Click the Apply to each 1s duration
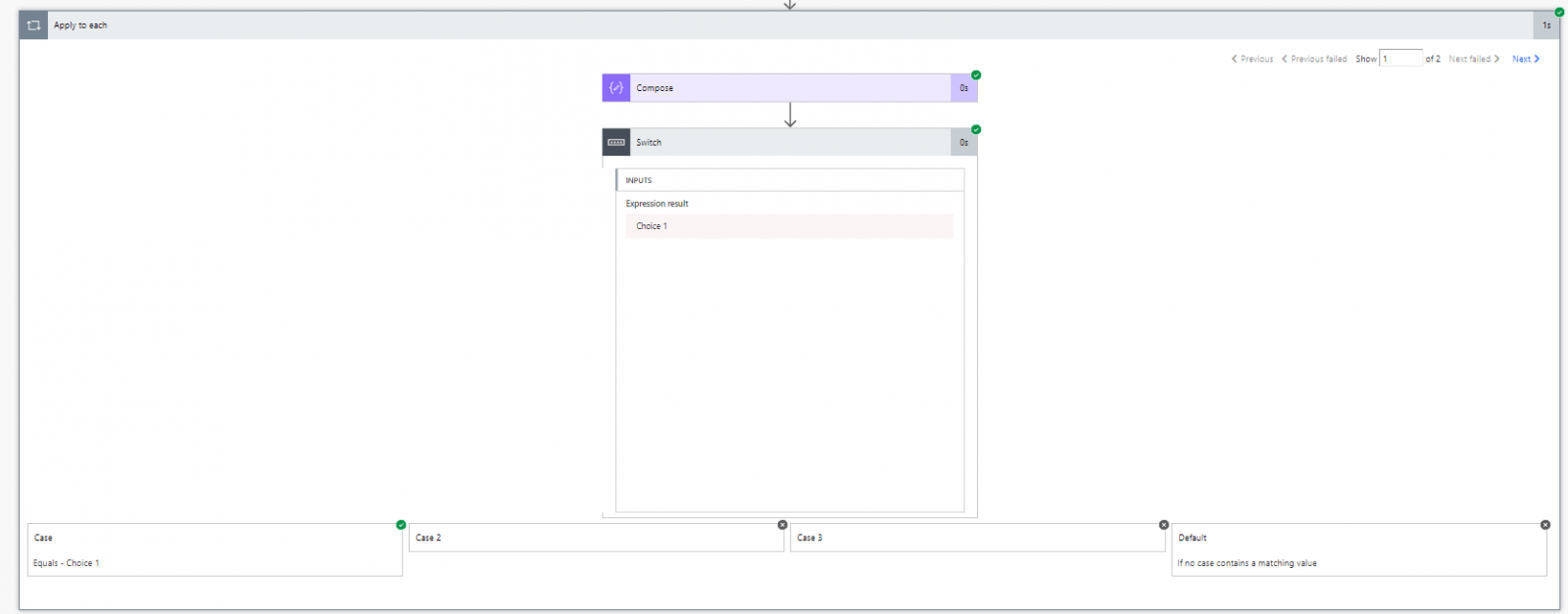The height and width of the screenshot is (614, 1568). click(1546, 25)
